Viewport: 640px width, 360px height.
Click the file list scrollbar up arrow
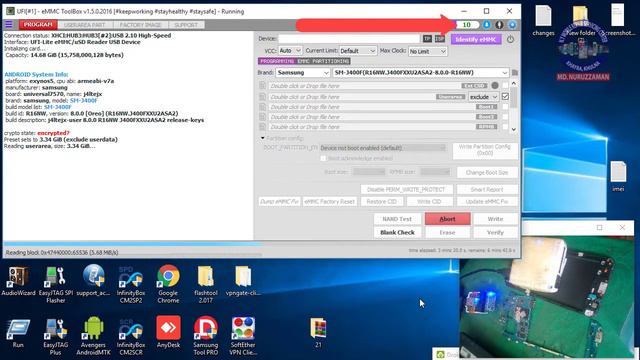(514, 83)
